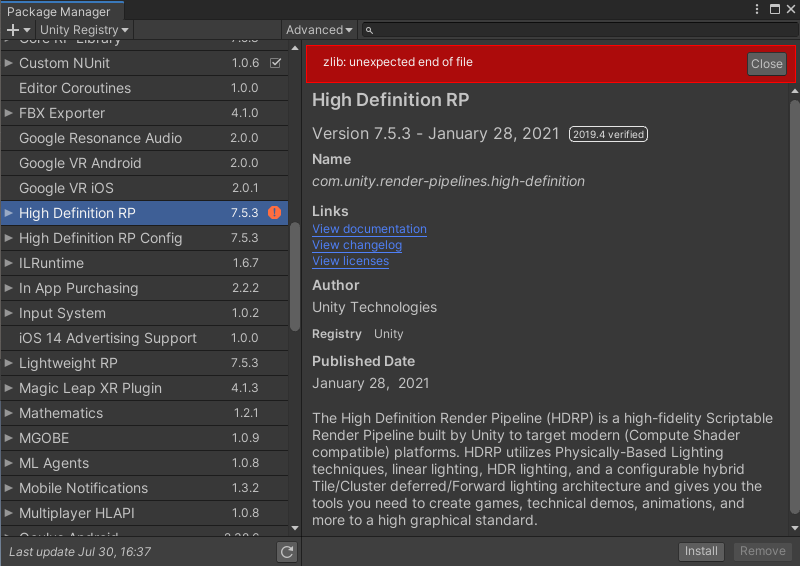Image resolution: width=800 pixels, height=566 pixels.
Task: Expand the In App Purchasing arrow
Action: tap(8, 288)
